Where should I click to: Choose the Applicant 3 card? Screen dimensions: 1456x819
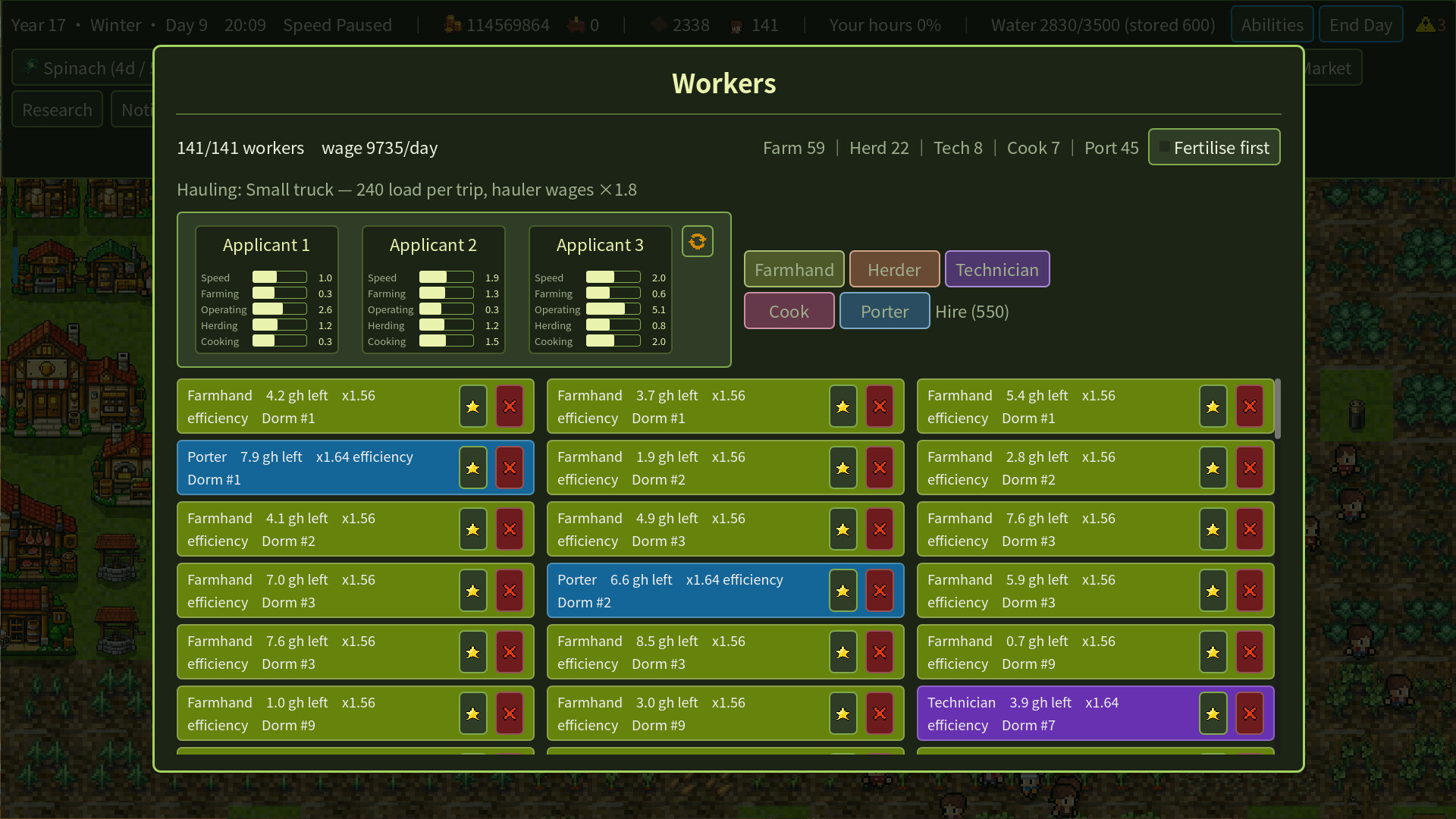pyautogui.click(x=600, y=290)
